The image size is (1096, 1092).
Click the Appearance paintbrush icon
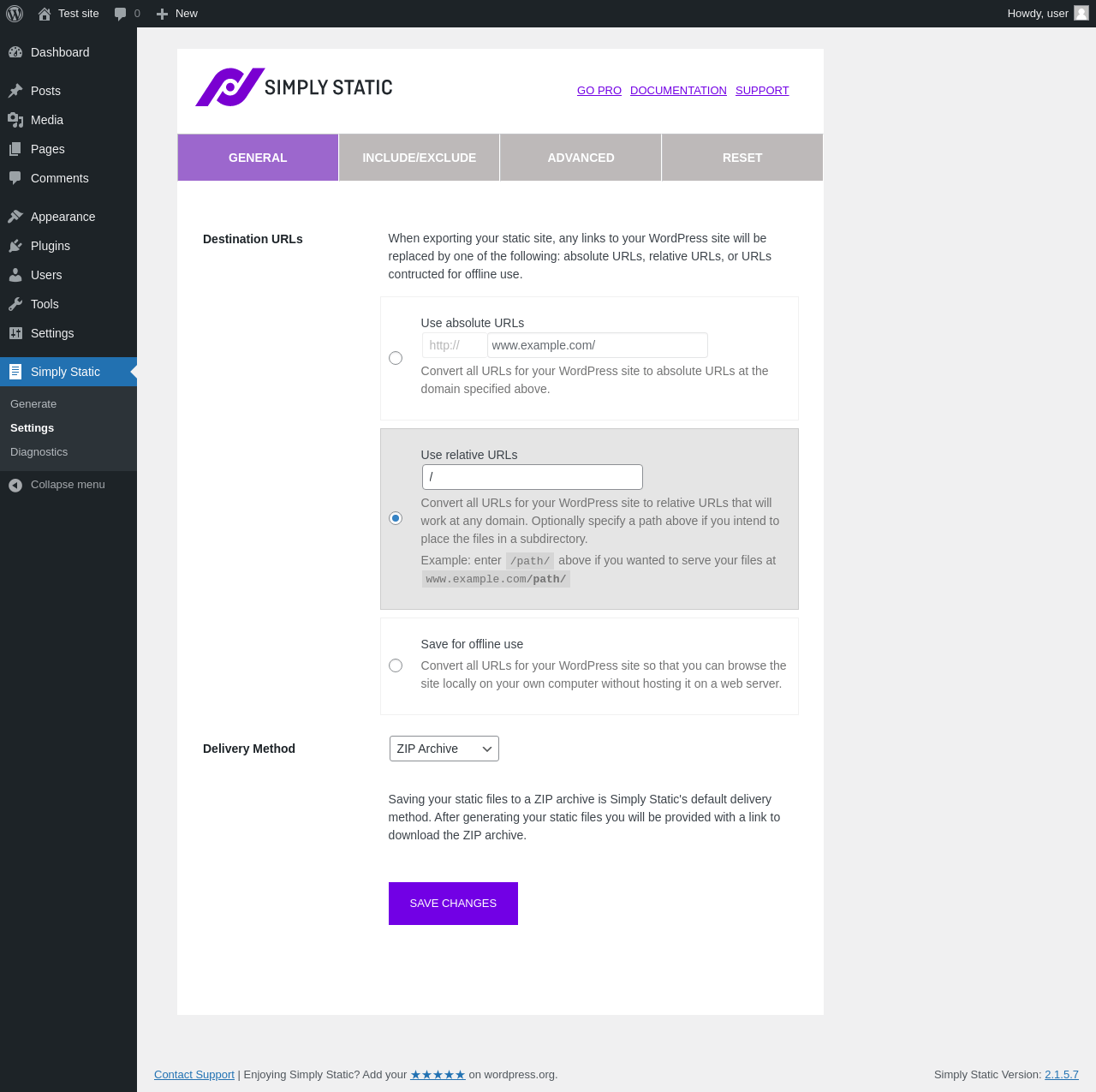(15, 217)
